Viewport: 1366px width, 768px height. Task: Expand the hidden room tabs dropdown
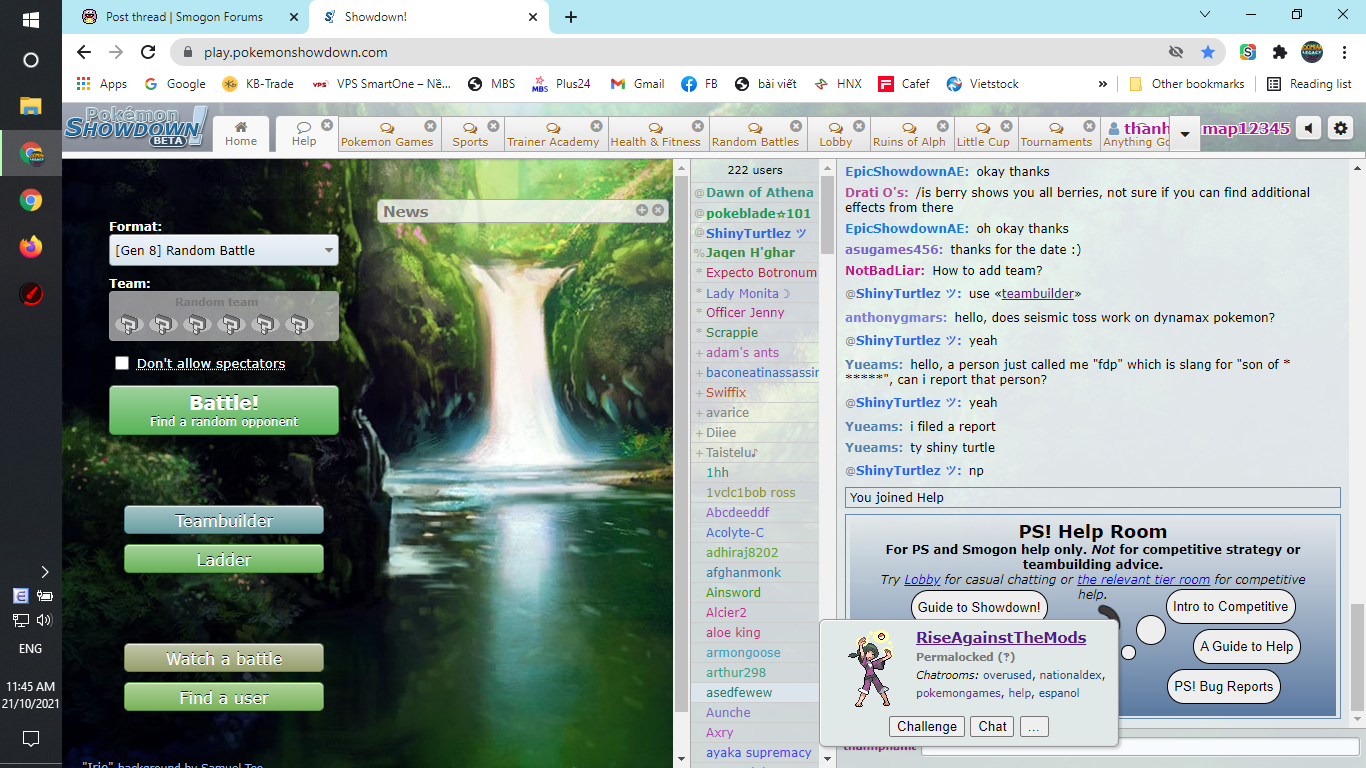(1185, 133)
